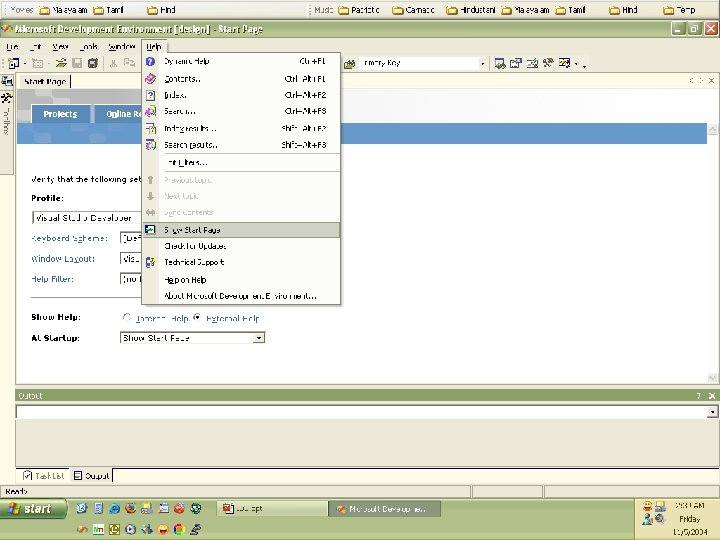Open the Tools menu
The height and width of the screenshot is (540, 720).
point(89,47)
